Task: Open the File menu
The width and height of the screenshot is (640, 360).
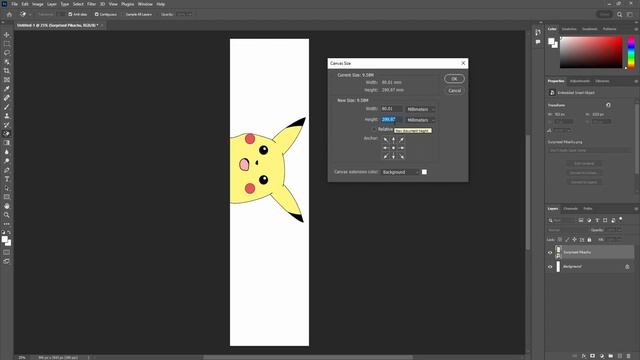Action: tap(14, 4)
